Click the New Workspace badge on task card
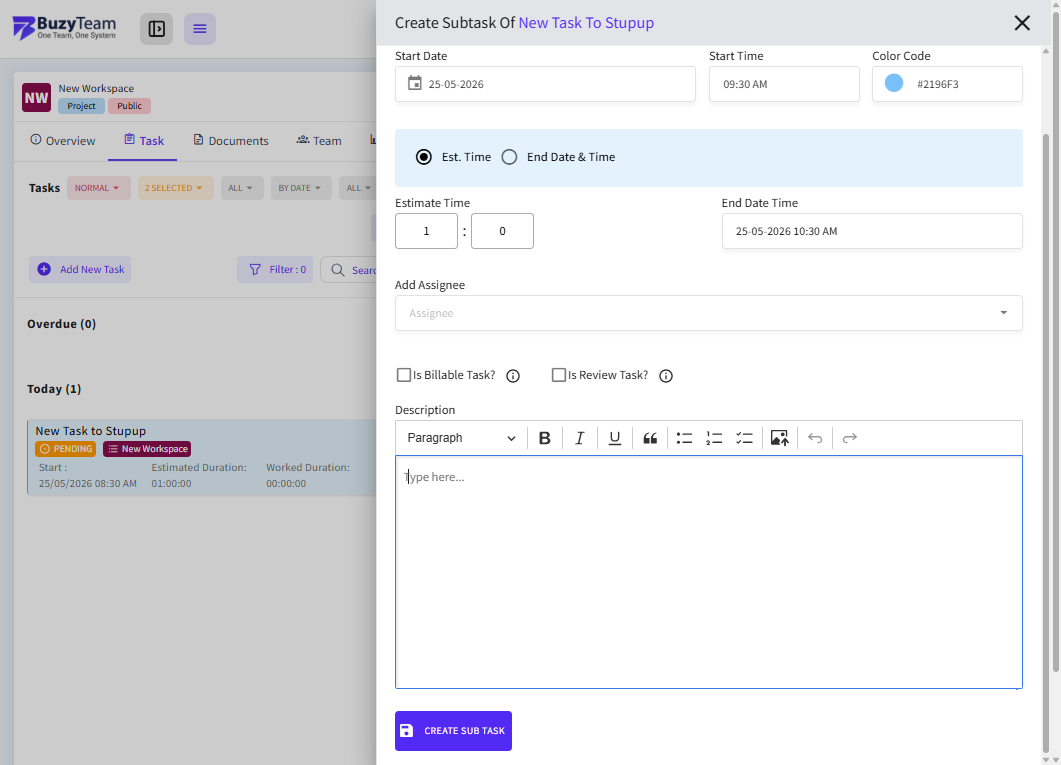Screen dimensions: 1061x765 (147, 449)
